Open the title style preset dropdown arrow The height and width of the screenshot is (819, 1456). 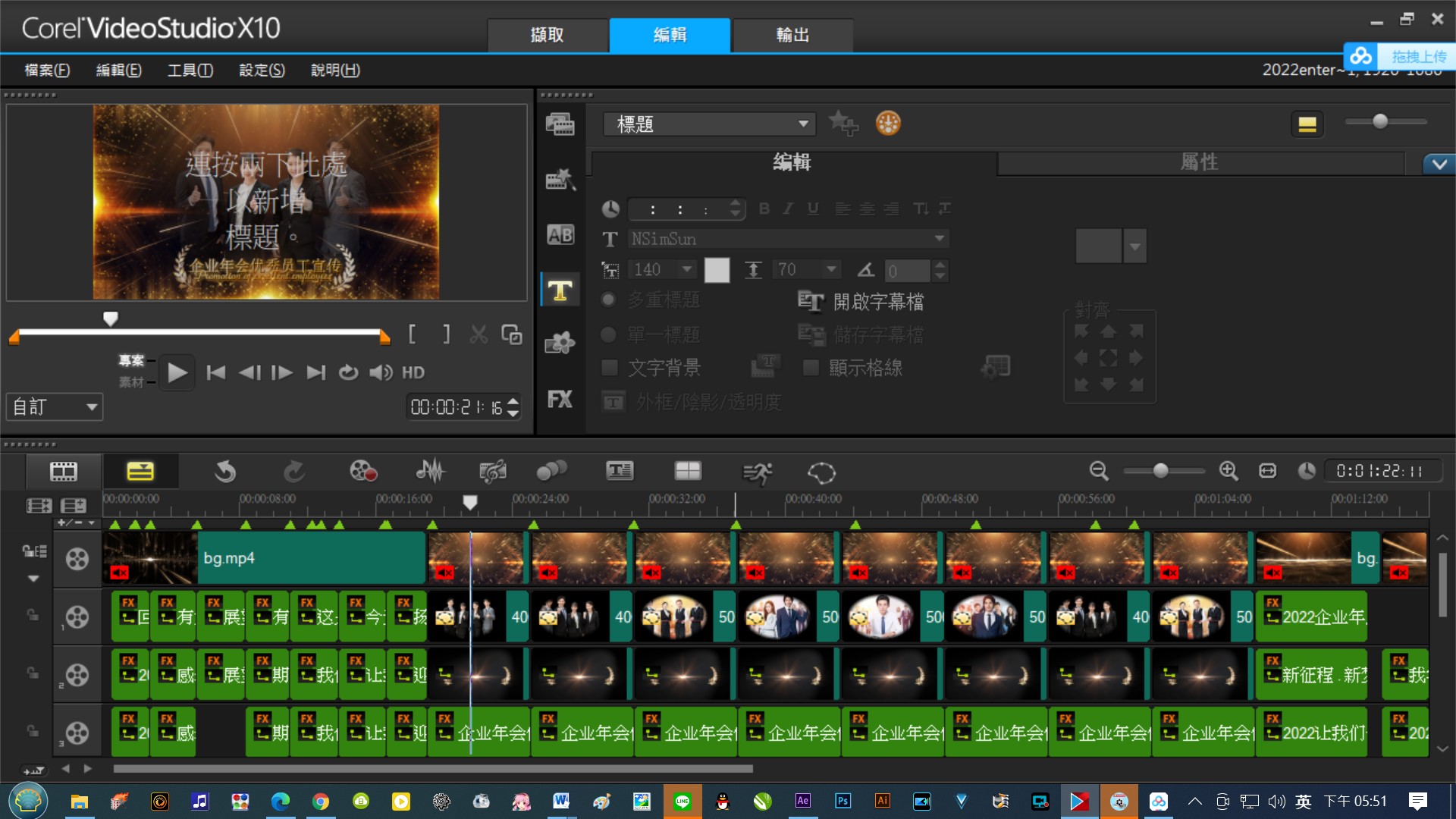click(x=1134, y=246)
